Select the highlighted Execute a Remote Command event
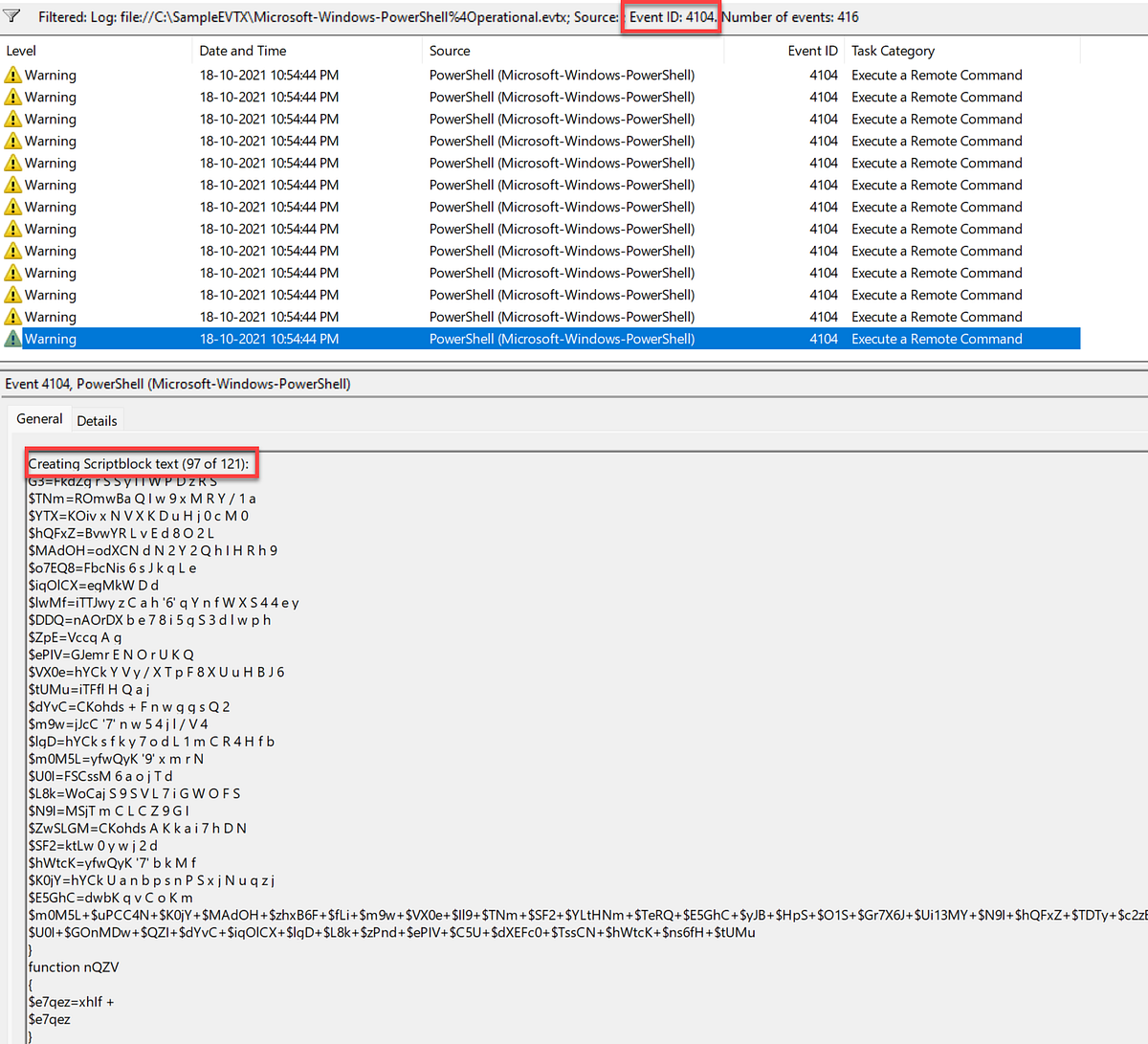 click(x=383, y=338)
